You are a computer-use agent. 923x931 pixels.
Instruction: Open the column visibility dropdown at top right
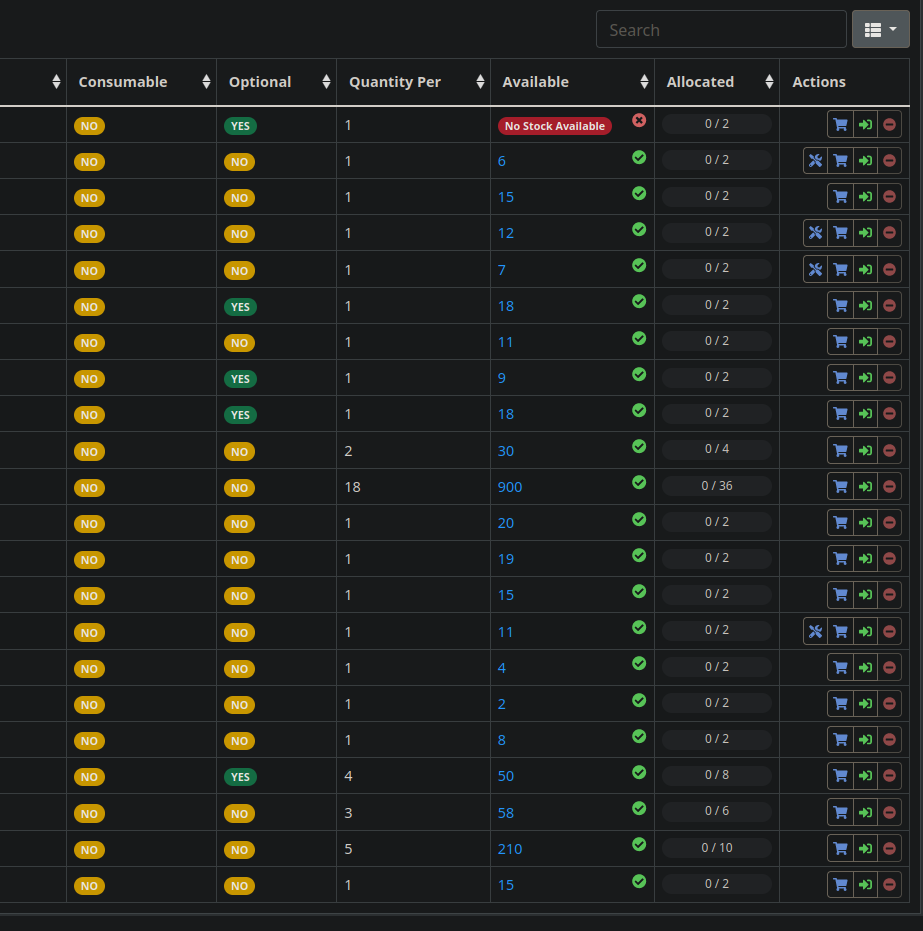coord(880,29)
